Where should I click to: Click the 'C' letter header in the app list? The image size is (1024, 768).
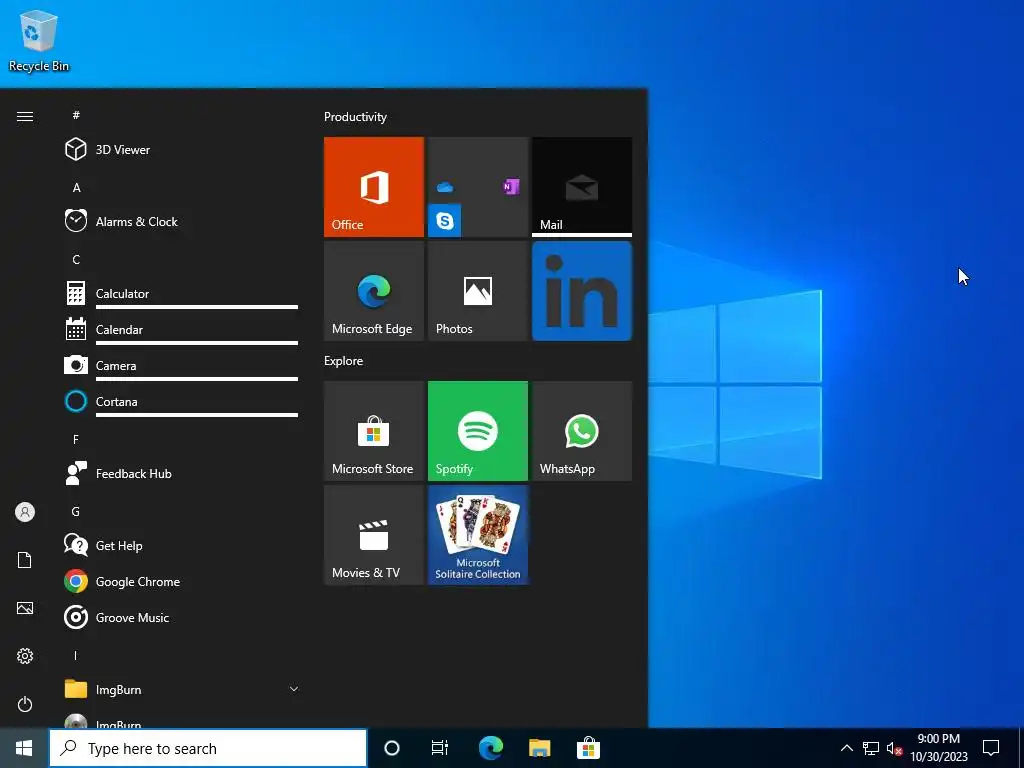(76, 259)
